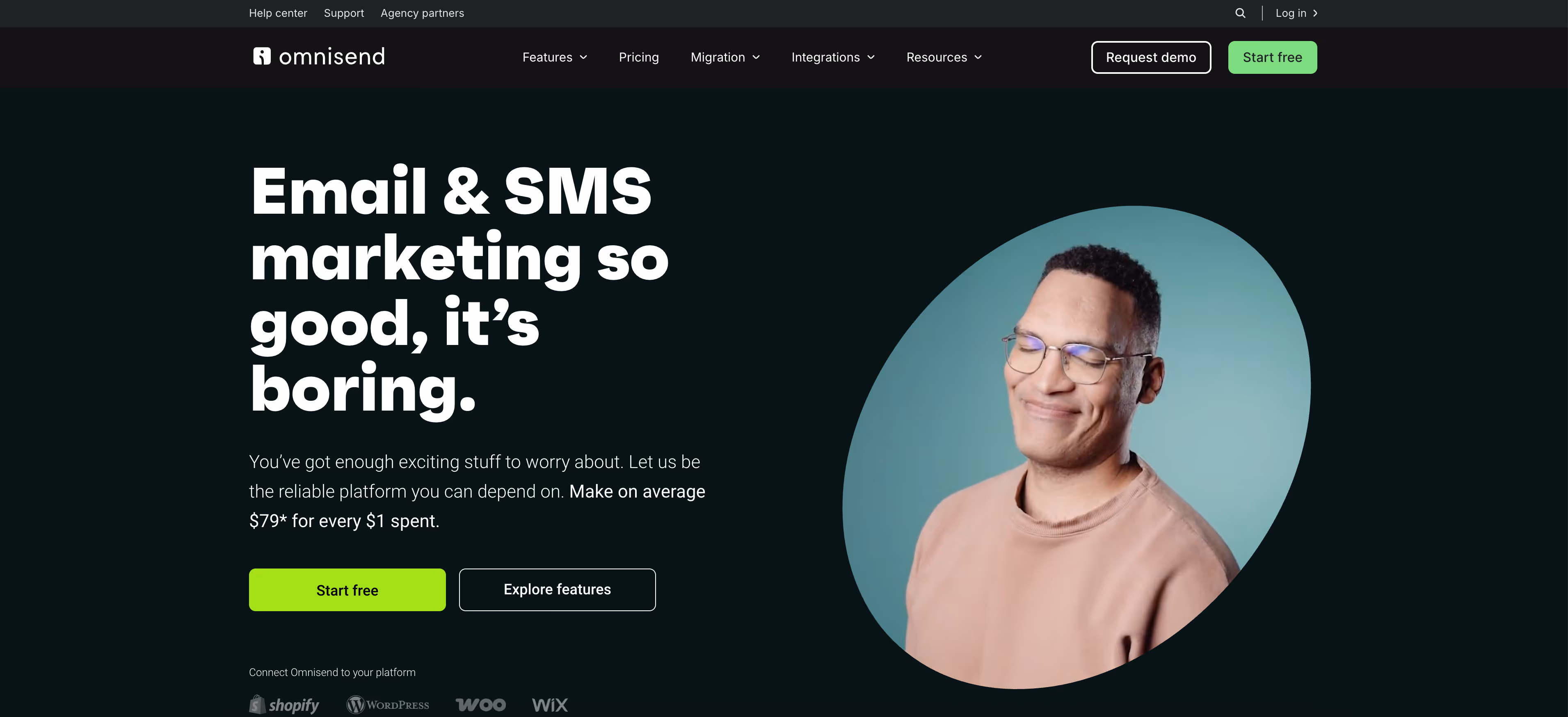Viewport: 1568px width, 717px height.
Task: Expand the Integrations dropdown menu
Action: [x=833, y=57]
